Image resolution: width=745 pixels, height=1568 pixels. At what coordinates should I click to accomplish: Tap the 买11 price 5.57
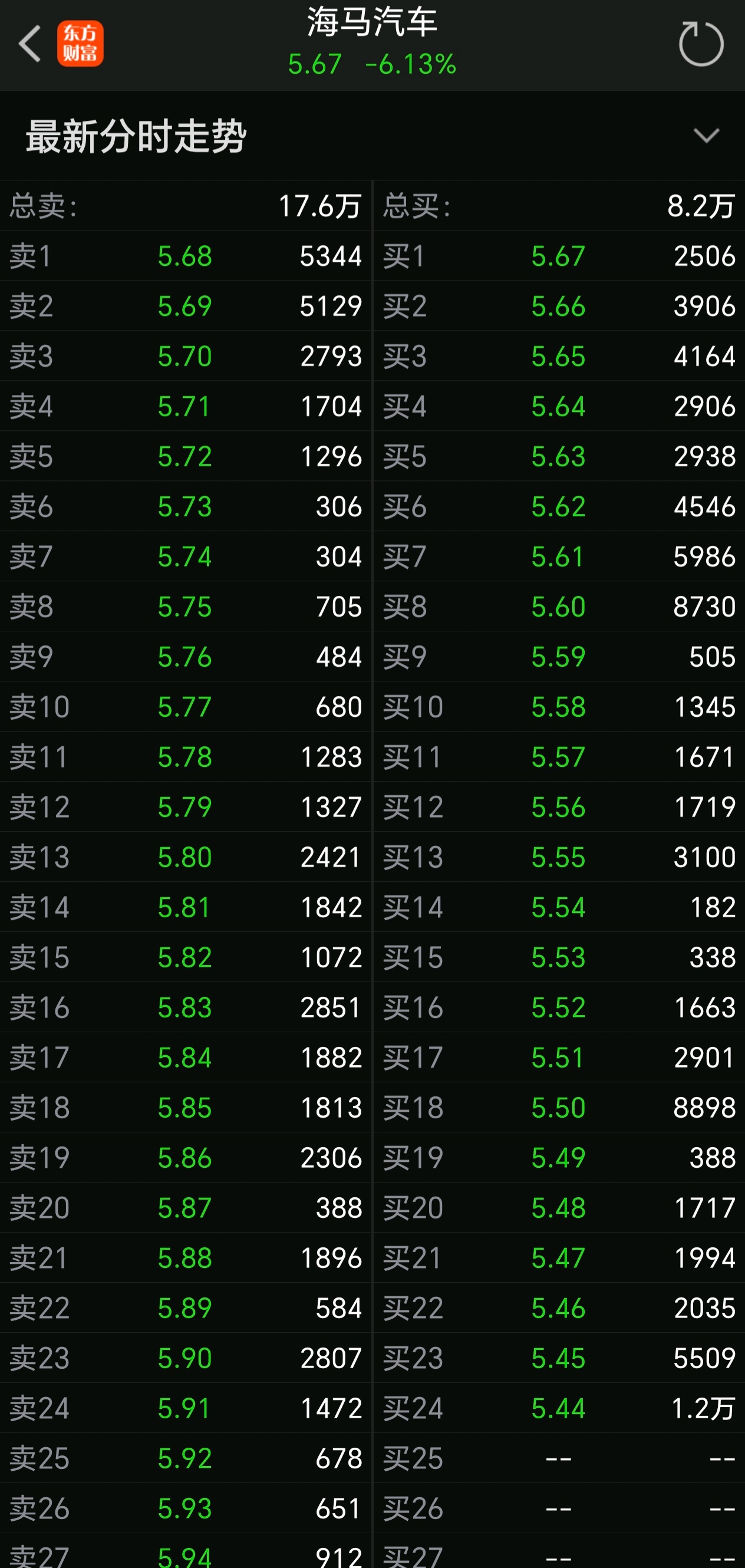(x=558, y=757)
